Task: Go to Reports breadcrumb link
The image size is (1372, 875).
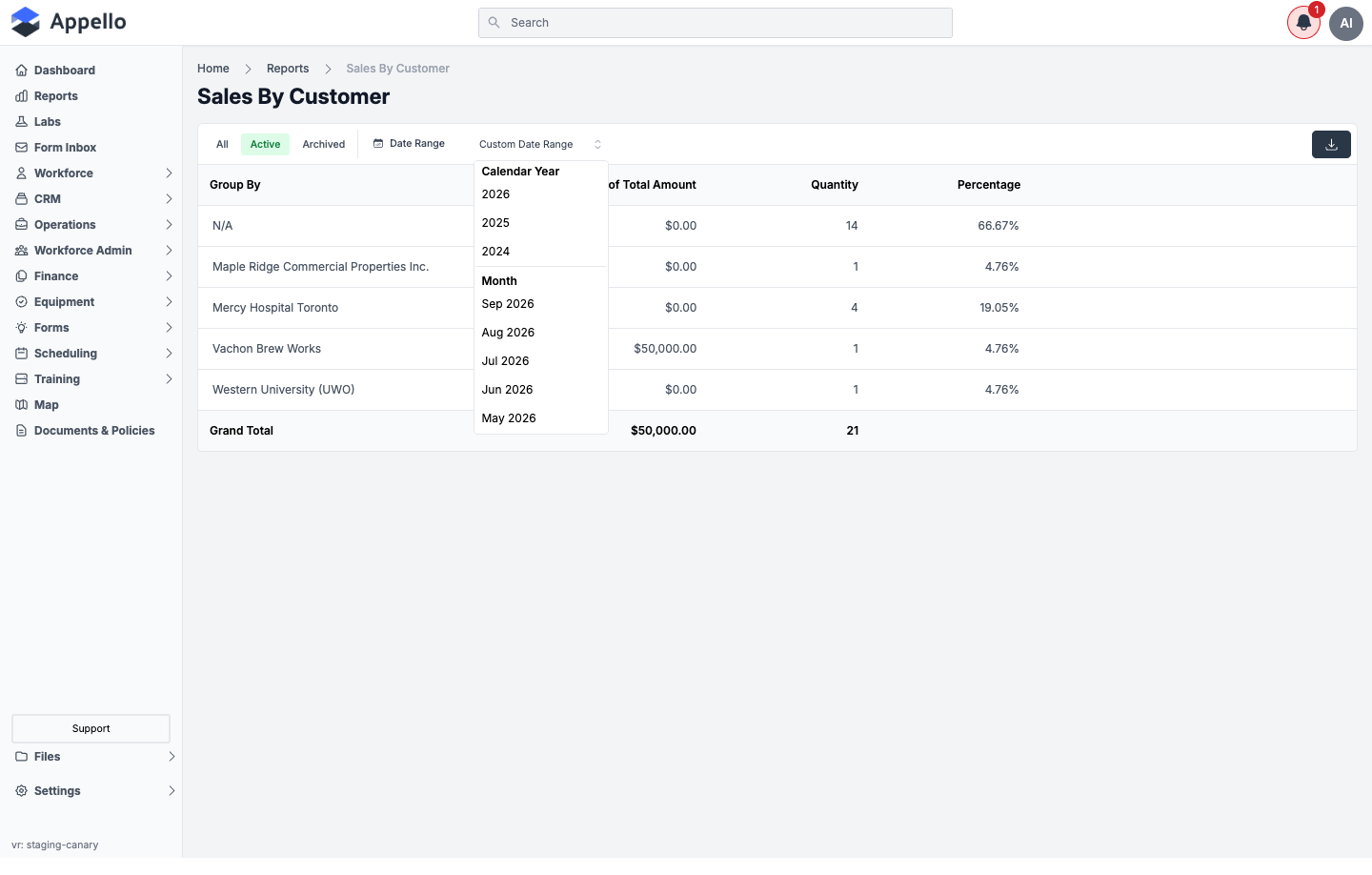Action: (288, 69)
